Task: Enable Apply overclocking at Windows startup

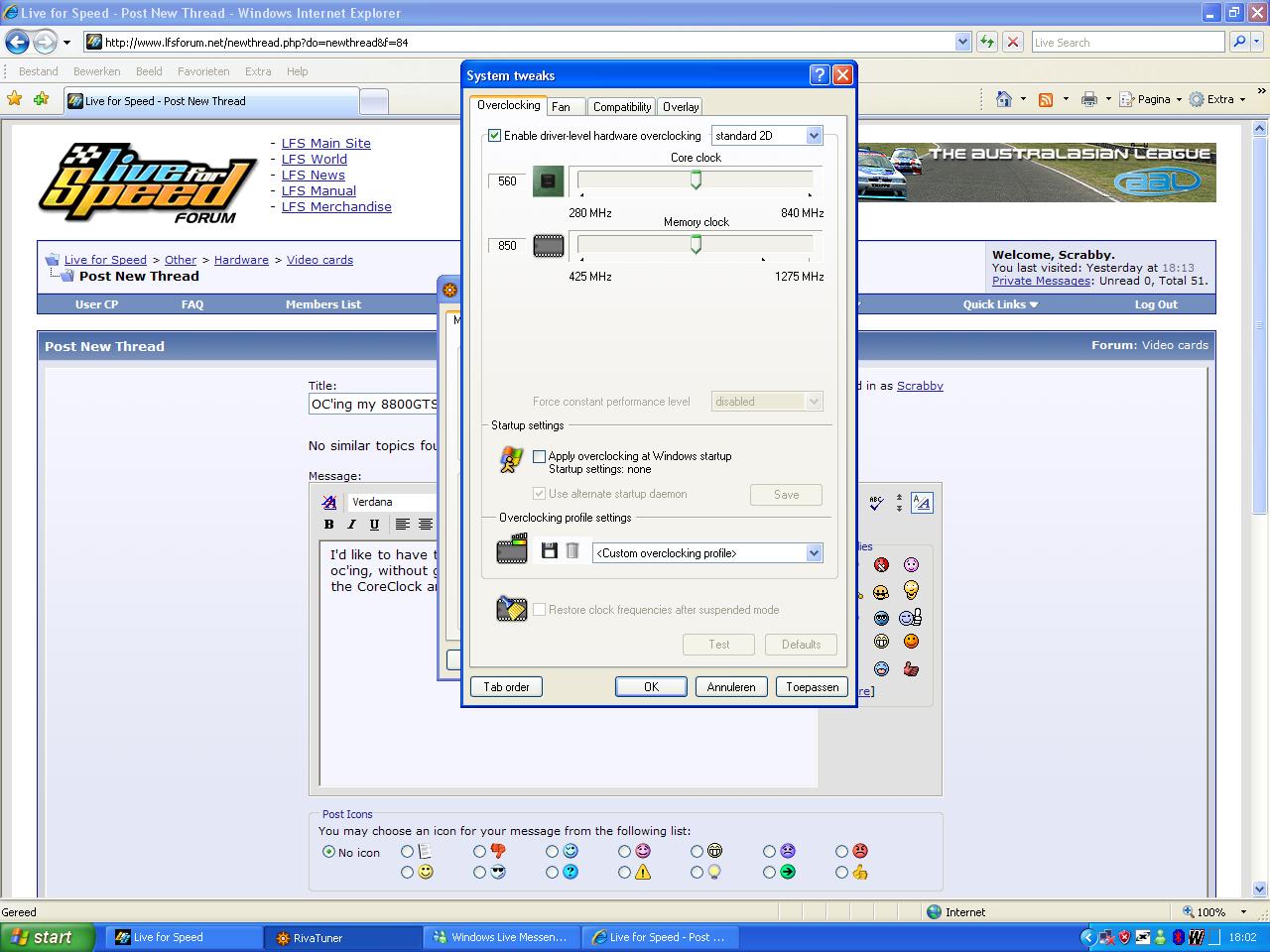Action: tap(539, 456)
